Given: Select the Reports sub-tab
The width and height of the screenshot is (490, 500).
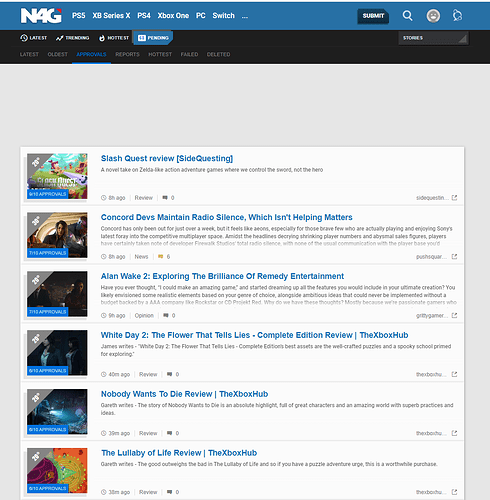Looking at the screenshot, I should [127, 54].
